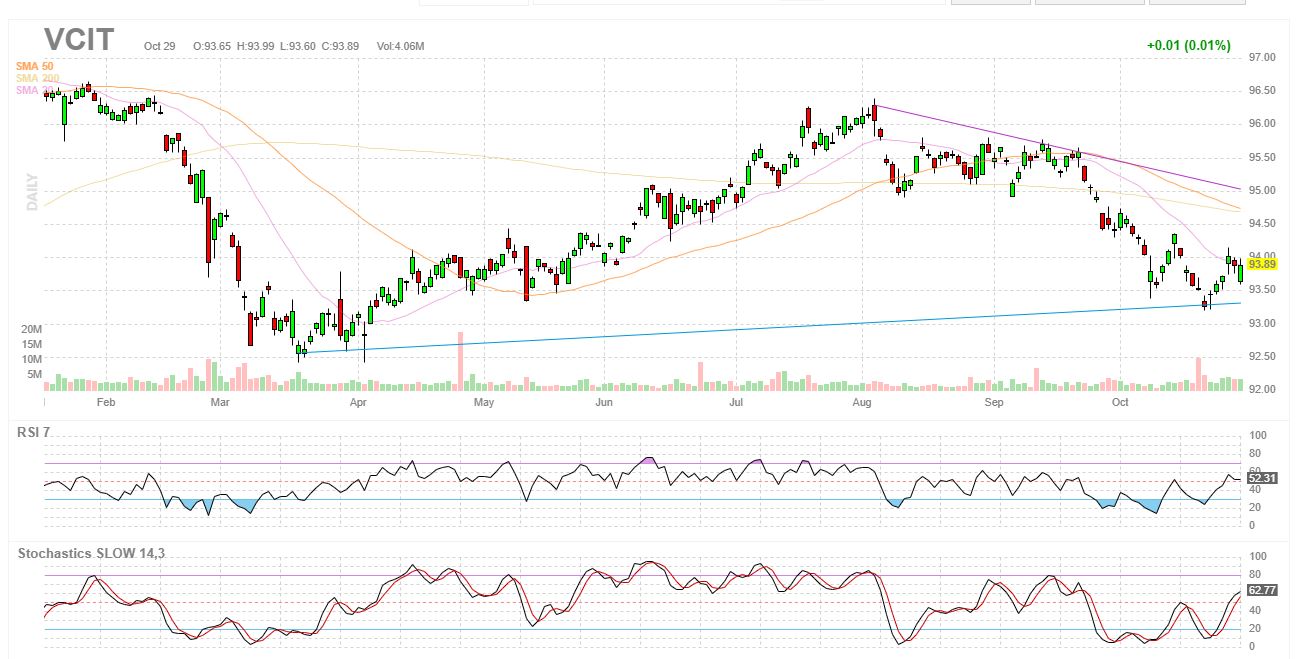Click the Mar month label on time axis

pyautogui.click(x=220, y=402)
